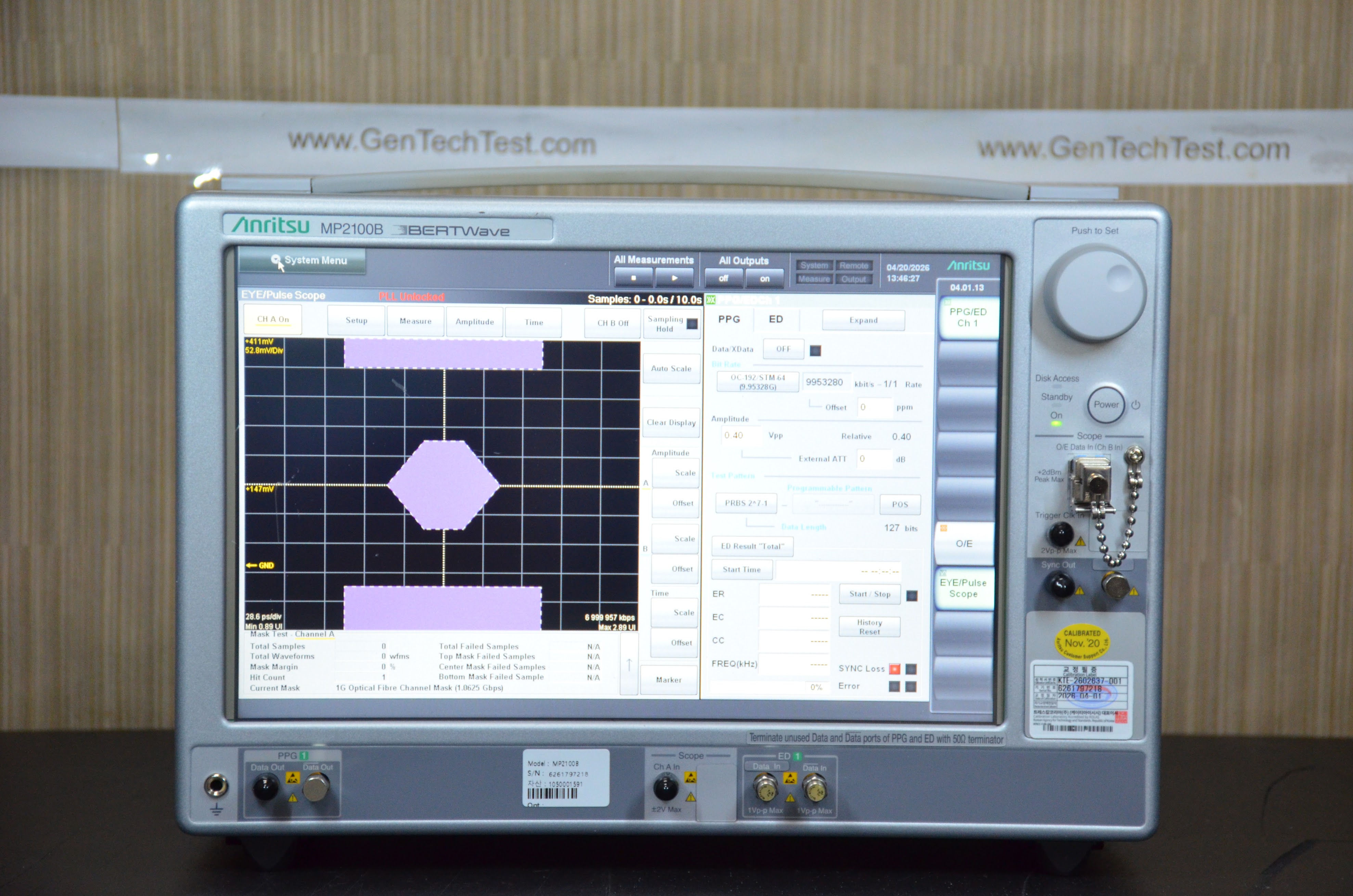Screen dimensions: 1353x896
Task: Toggle the Data/XData OFF button
Action: [783, 349]
